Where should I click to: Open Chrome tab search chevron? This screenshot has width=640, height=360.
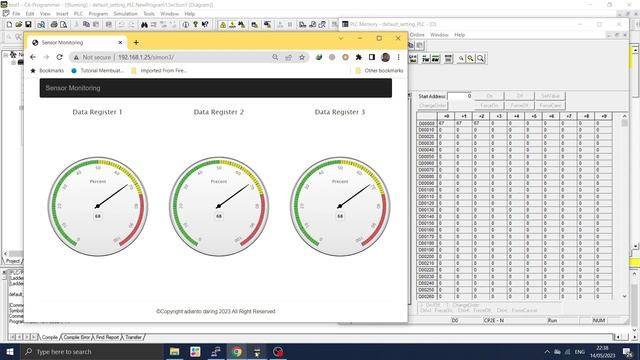pos(341,38)
